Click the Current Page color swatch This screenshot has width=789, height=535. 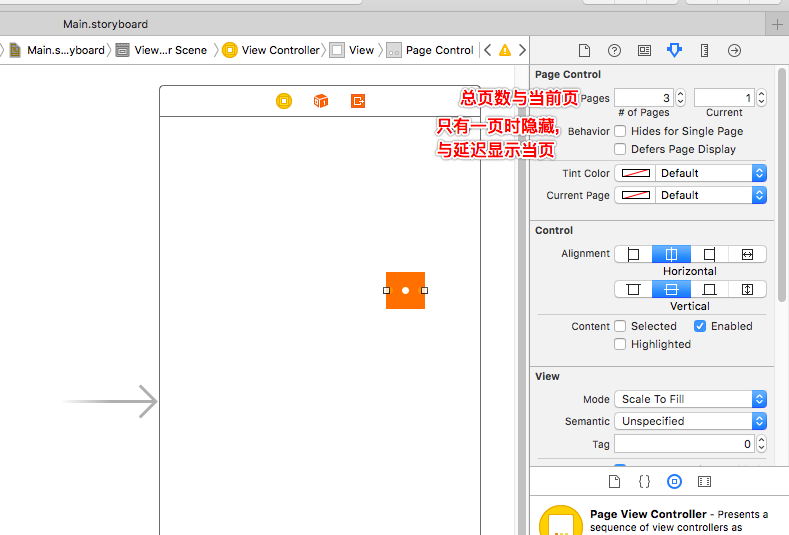point(636,195)
